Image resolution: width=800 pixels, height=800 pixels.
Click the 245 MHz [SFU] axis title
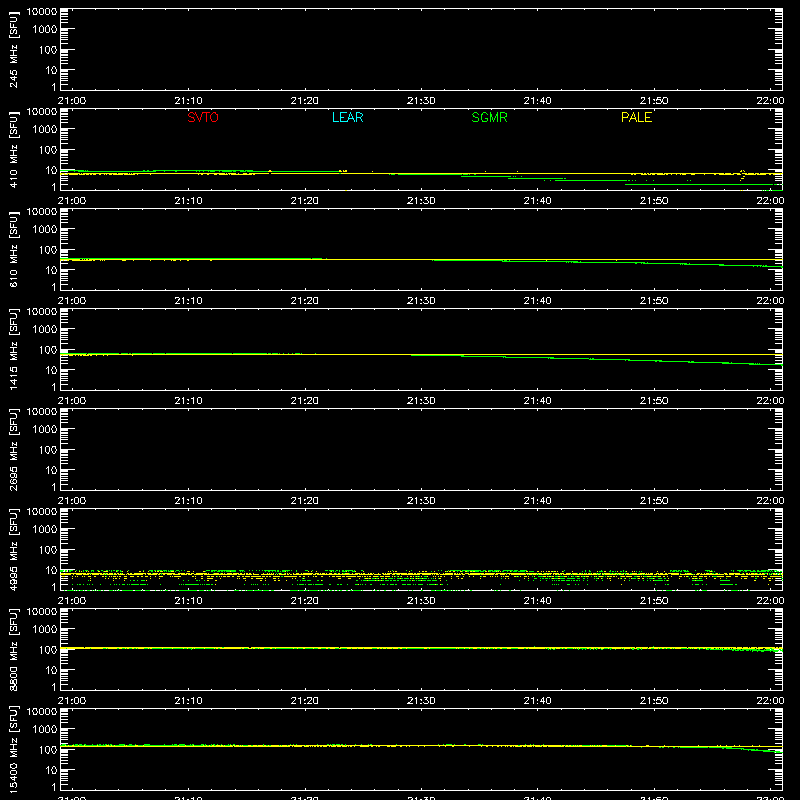(x=13, y=49)
